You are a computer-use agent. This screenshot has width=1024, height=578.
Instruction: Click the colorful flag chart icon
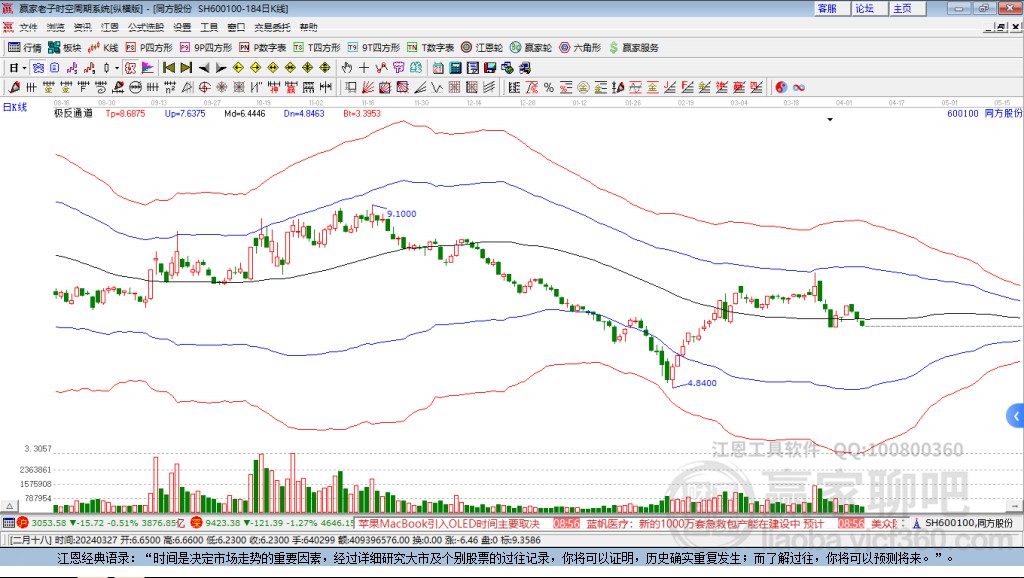click(148, 68)
